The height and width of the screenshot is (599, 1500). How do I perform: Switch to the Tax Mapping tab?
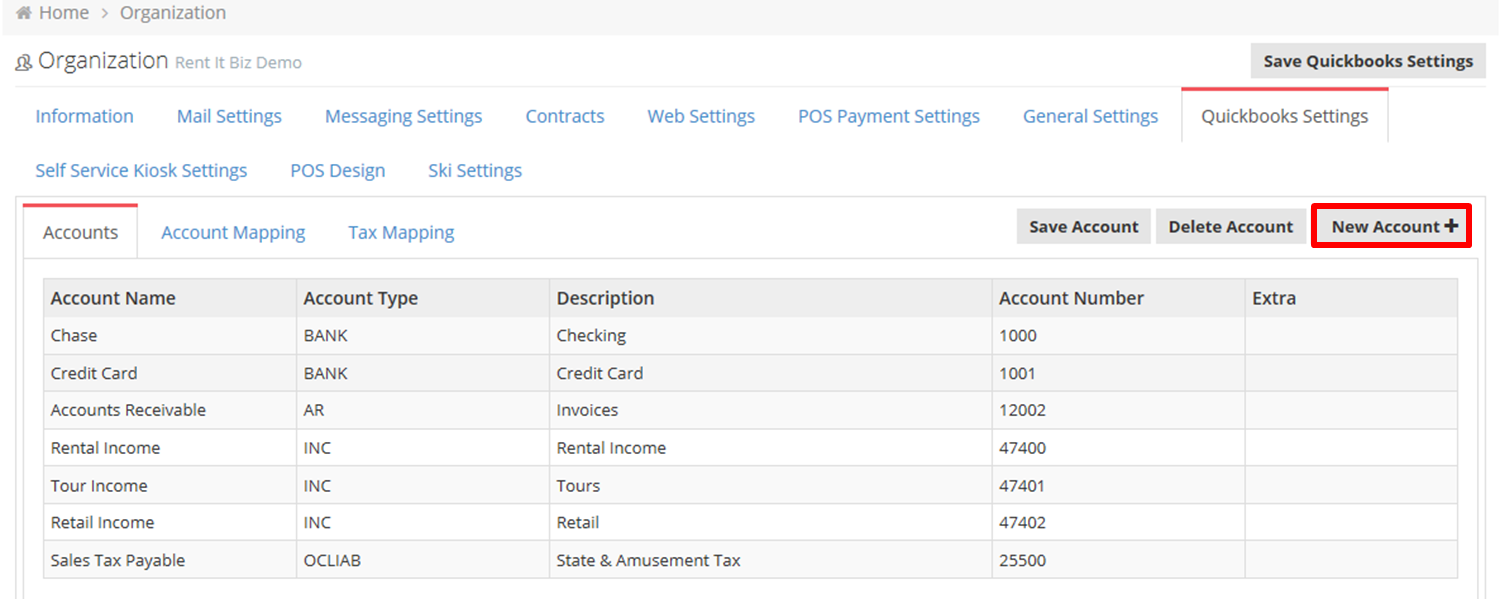tap(401, 232)
